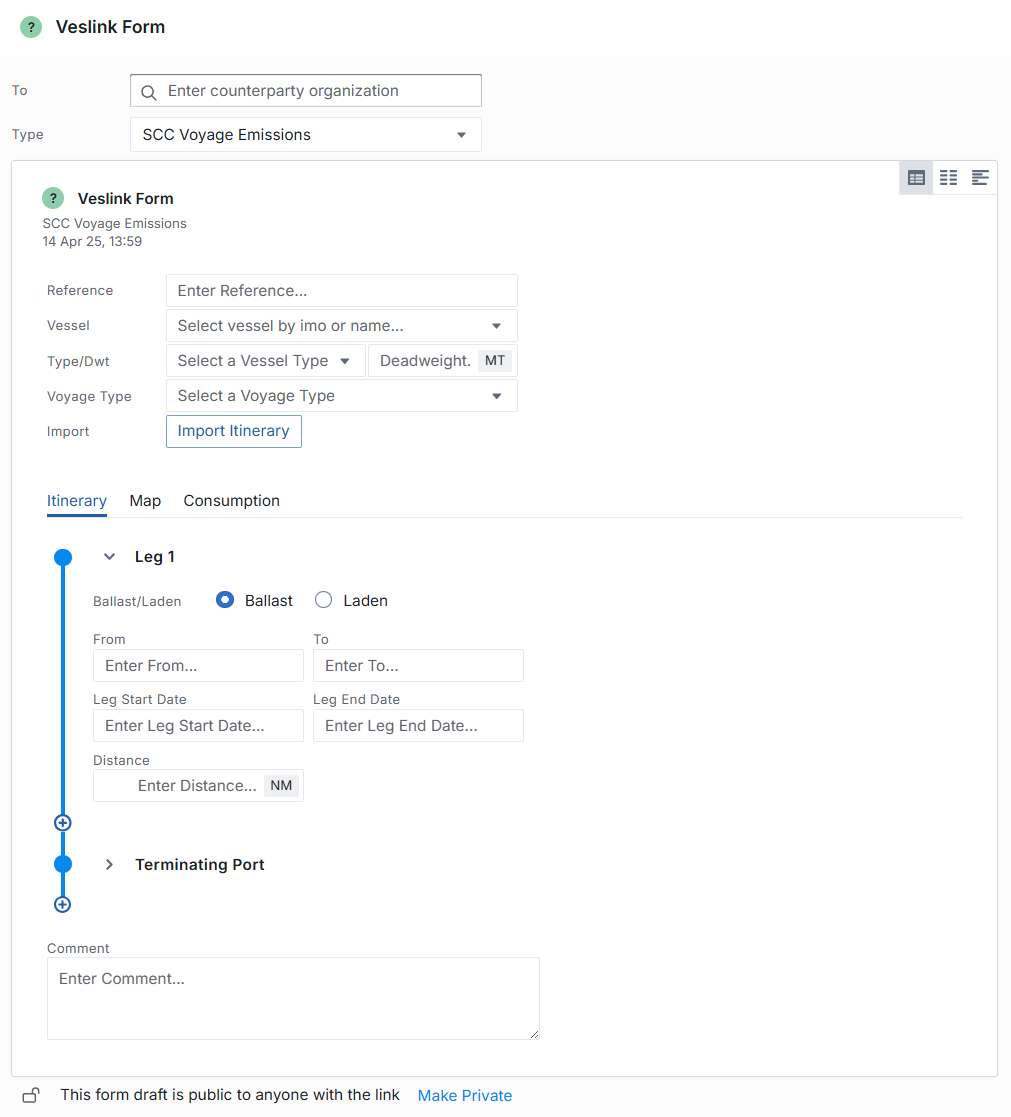1011x1117 pixels.
Task: Click the unlocked padlock icon at the bottom
Action: [31, 1095]
